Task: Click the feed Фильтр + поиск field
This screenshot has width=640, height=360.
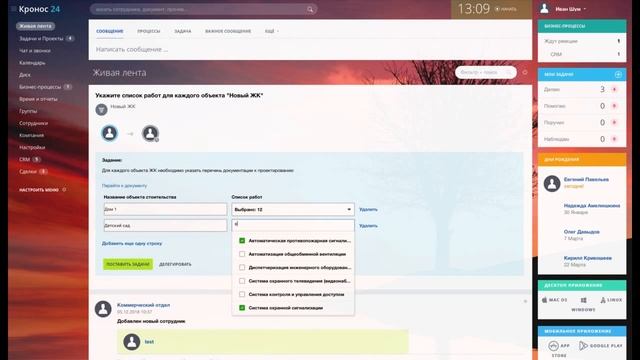Action: (x=486, y=73)
